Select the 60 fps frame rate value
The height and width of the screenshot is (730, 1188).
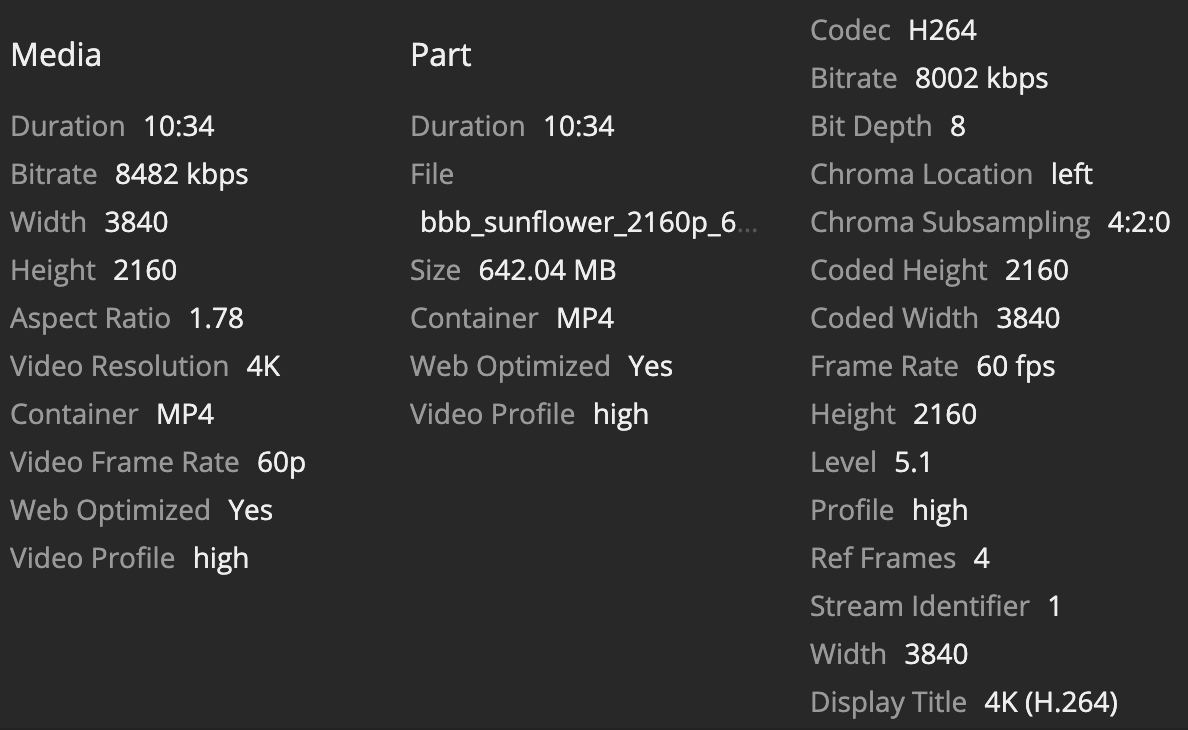pyautogui.click(x=1015, y=366)
